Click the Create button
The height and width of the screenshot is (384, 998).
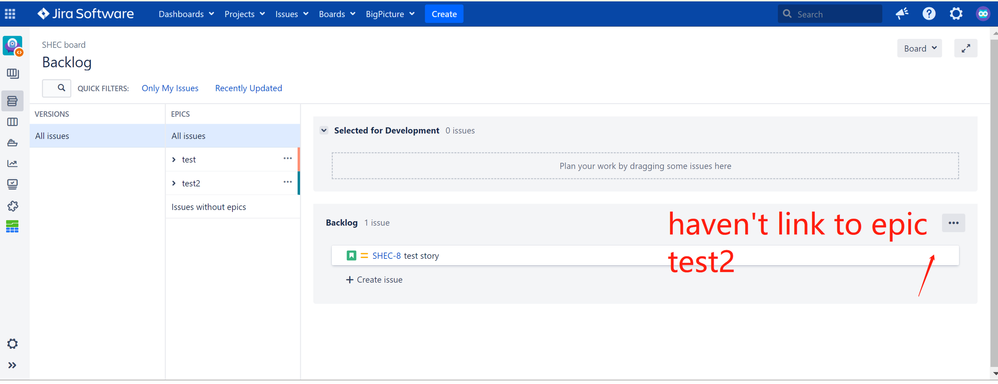(444, 14)
